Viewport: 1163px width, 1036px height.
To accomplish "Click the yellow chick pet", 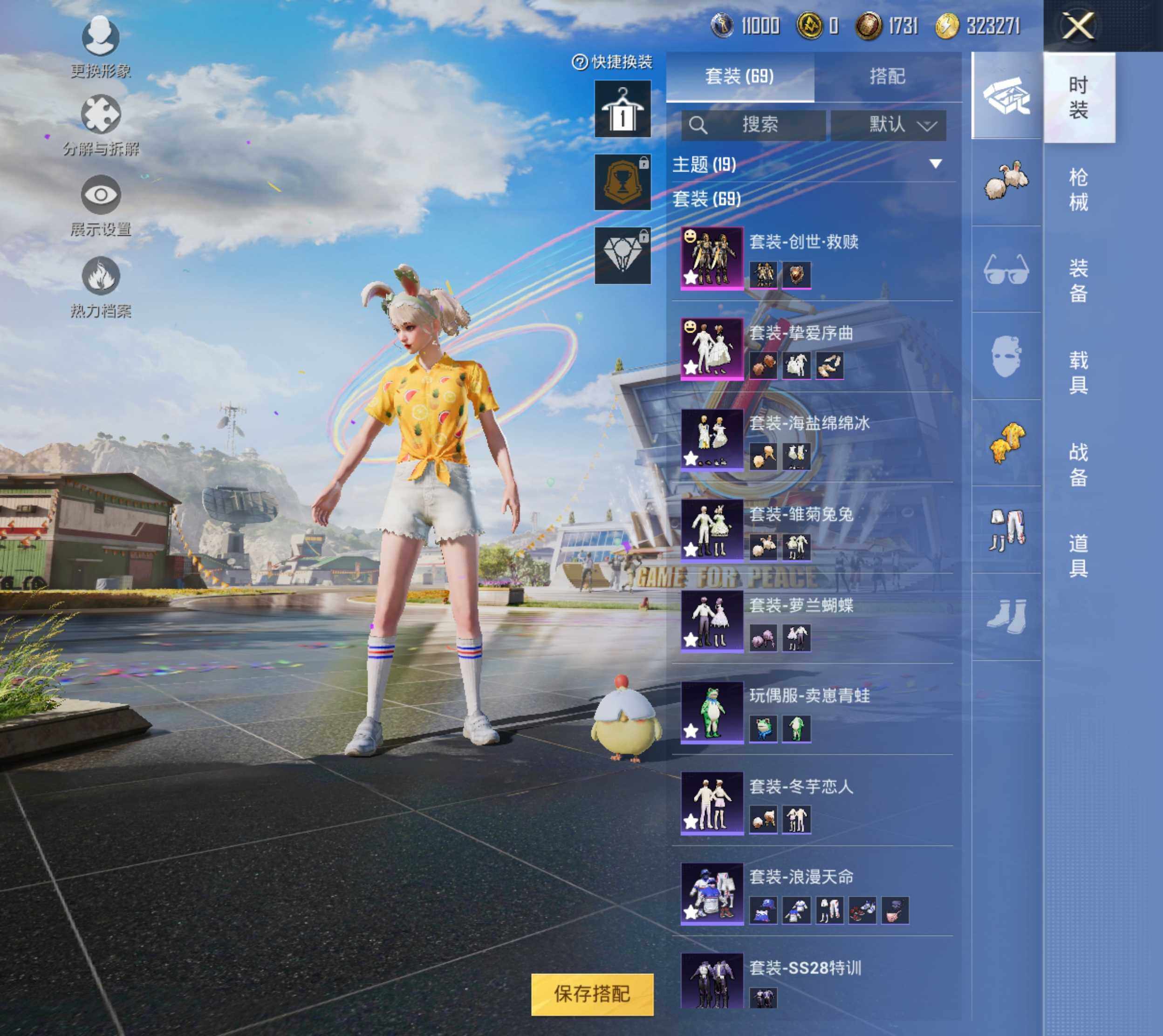I will tap(626, 718).
